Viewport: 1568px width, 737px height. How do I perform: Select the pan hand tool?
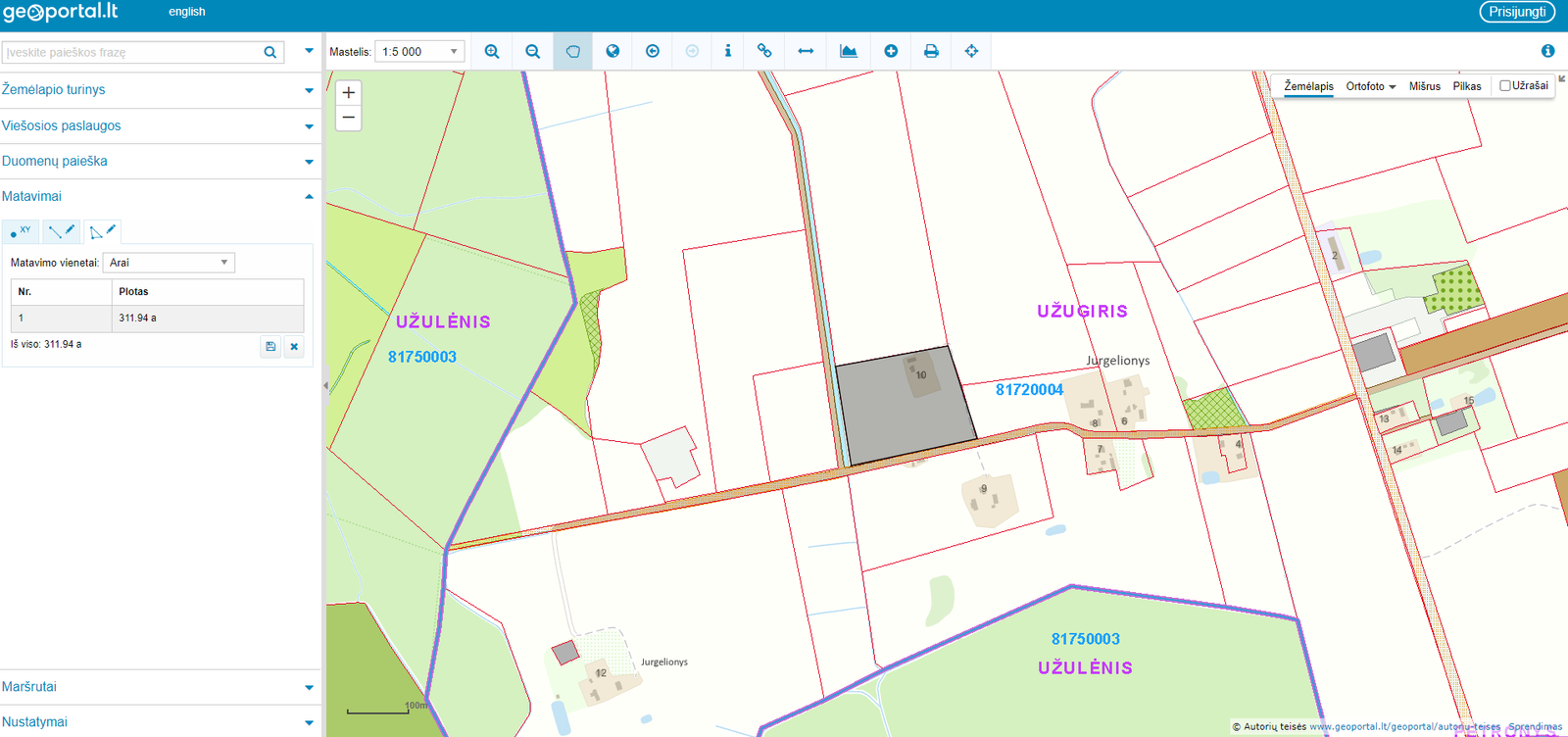pos(572,51)
